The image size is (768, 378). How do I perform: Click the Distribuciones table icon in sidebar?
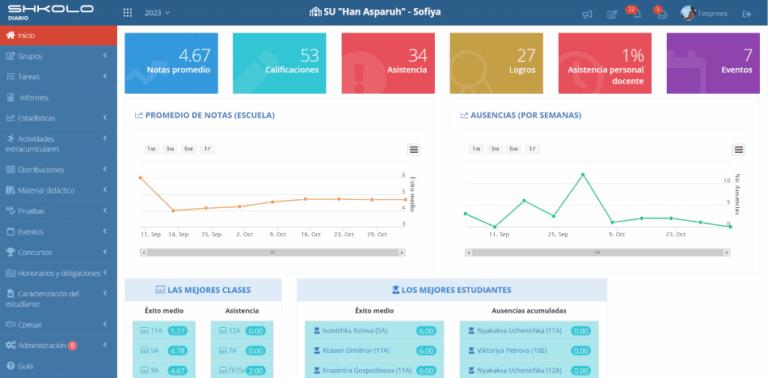pyautogui.click(x=10, y=169)
